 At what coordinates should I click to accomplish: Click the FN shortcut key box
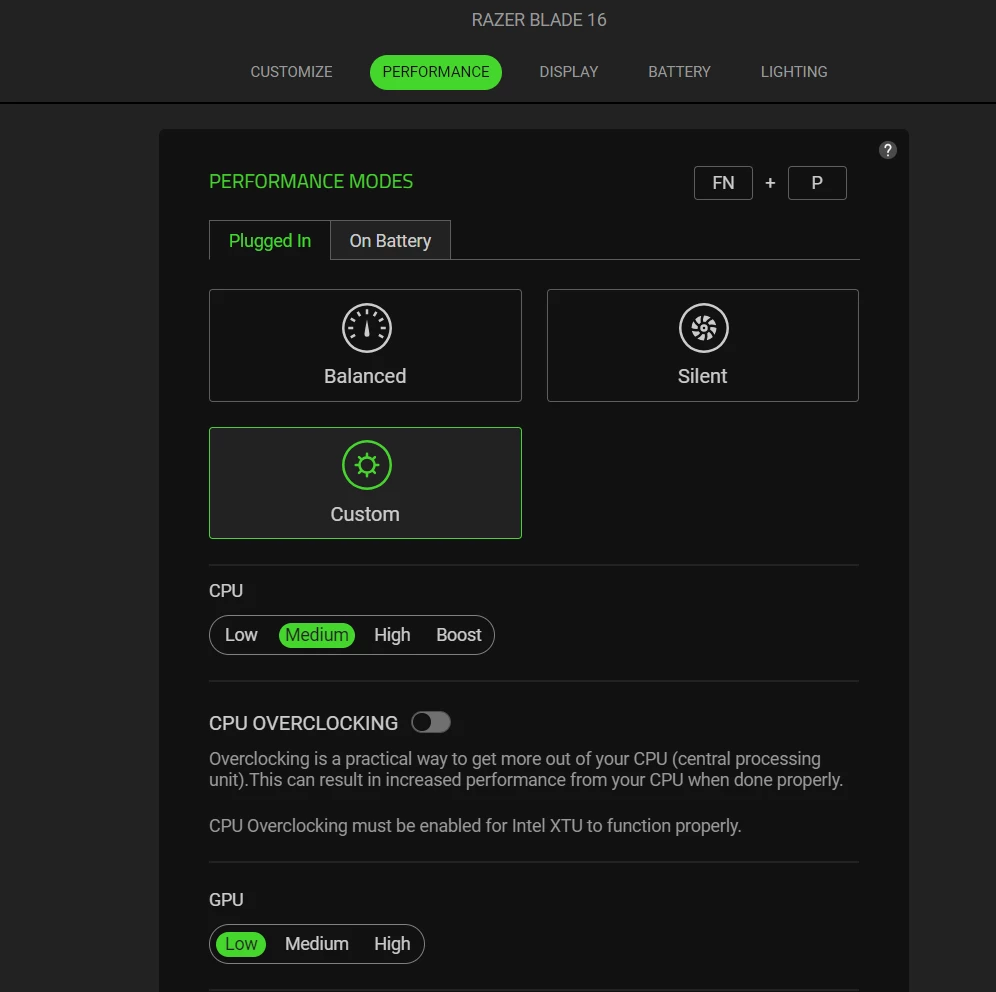tap(723, 183)
